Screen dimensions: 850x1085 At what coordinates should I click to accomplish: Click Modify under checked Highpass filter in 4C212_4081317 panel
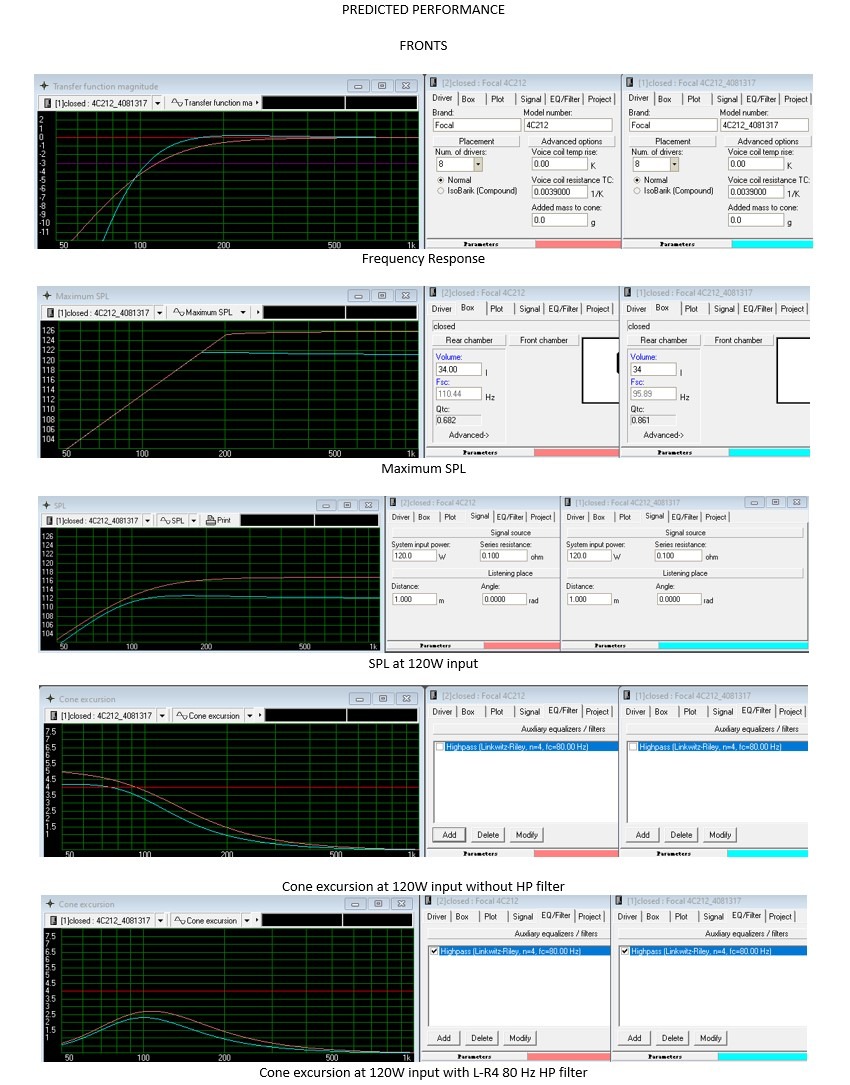click(711, 1038)
